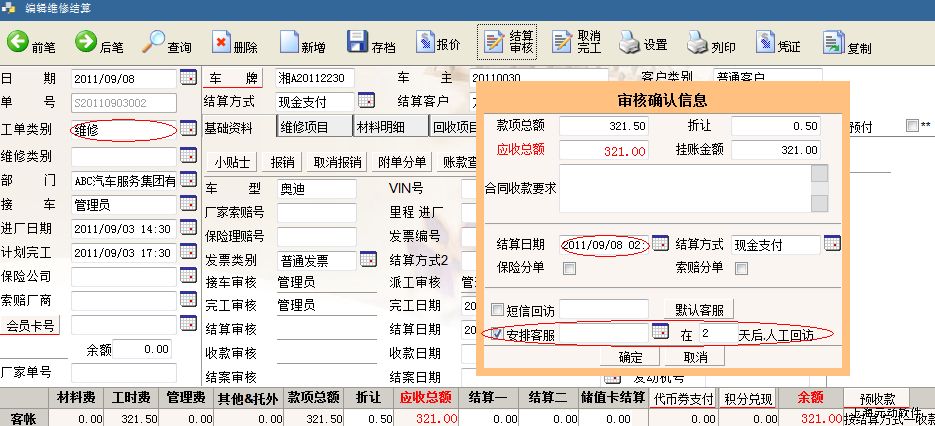
Task: Click 确定 to confirm the audit
Action: point(630,357)
